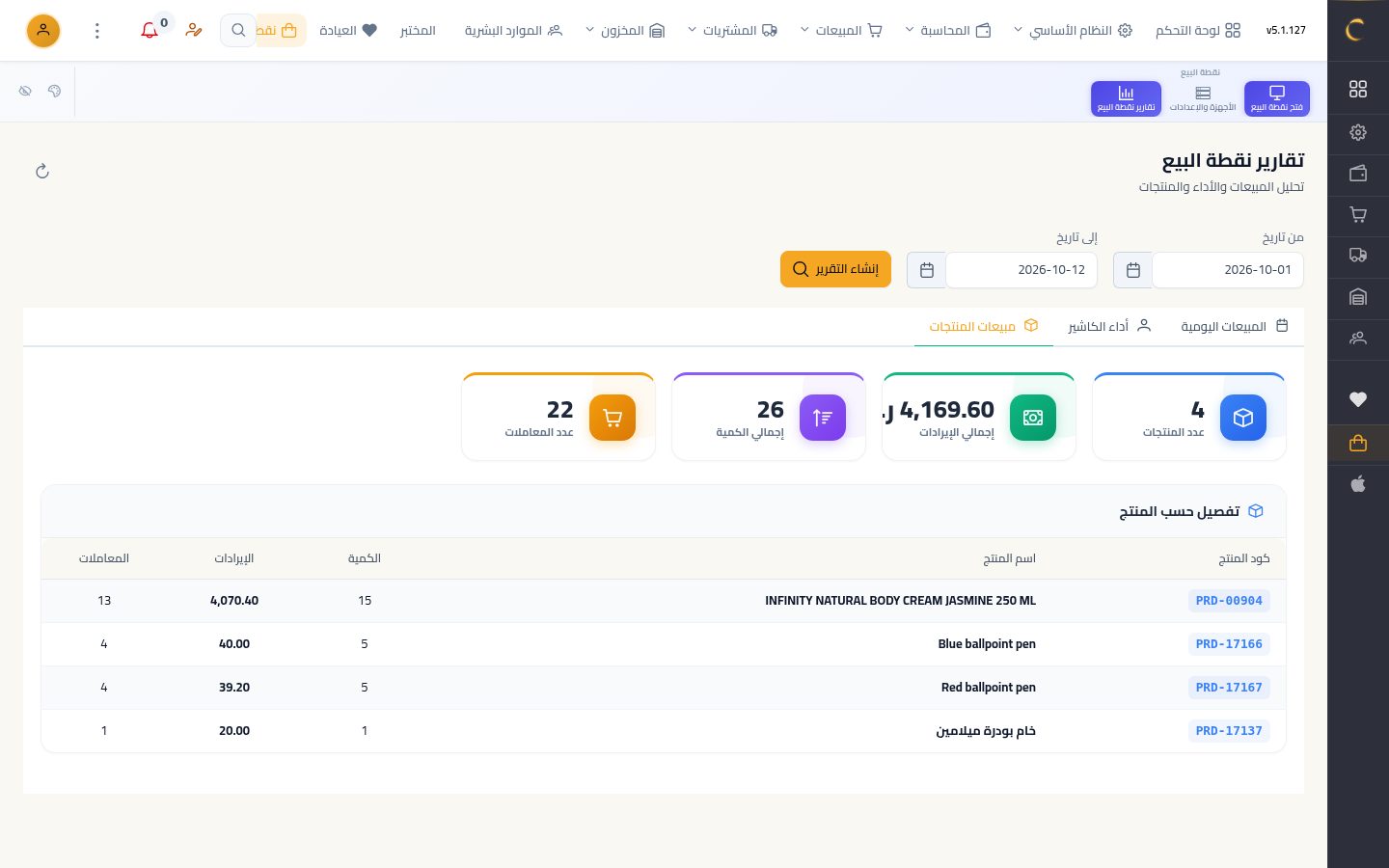The height and width of the screenshot is (868, 1389).
Task: Click الأجهزة والإعدادات button
Action: [x=1203, y=98]
